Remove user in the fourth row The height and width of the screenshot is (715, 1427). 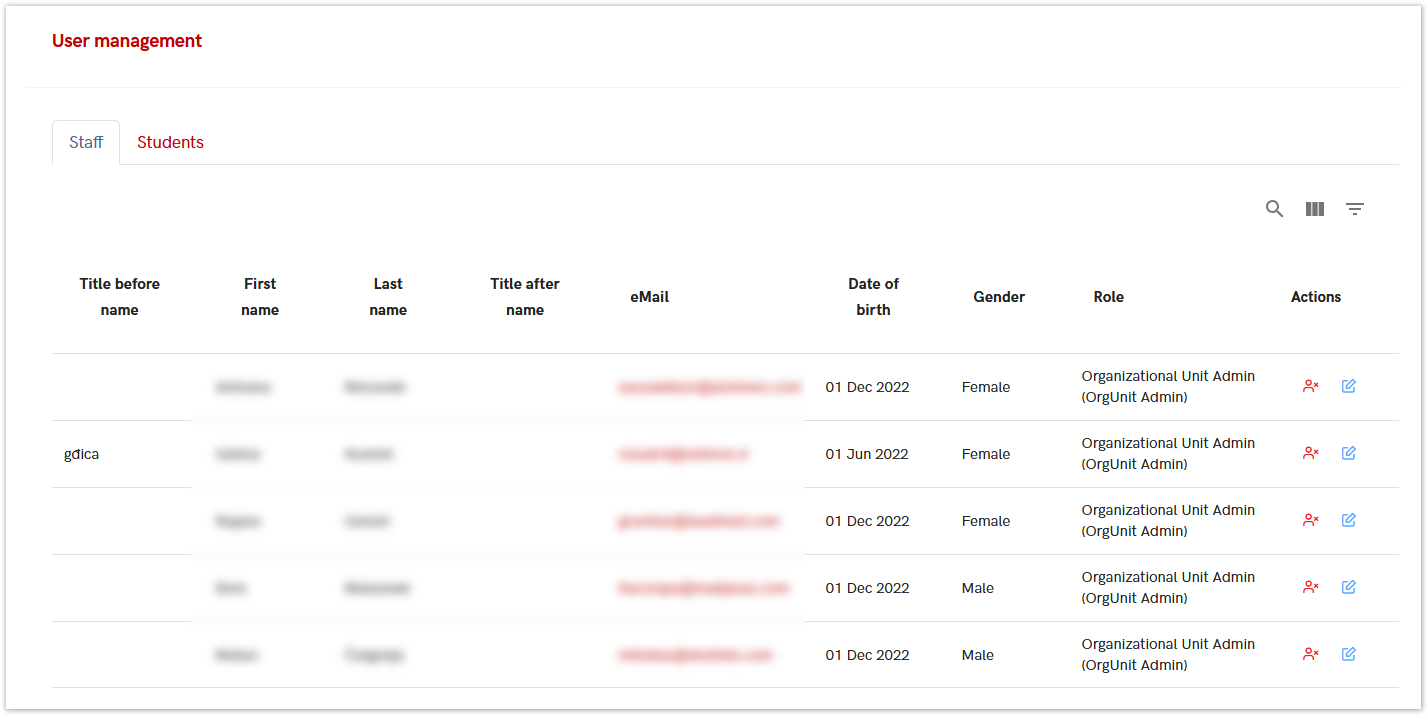coord(1311,587)
